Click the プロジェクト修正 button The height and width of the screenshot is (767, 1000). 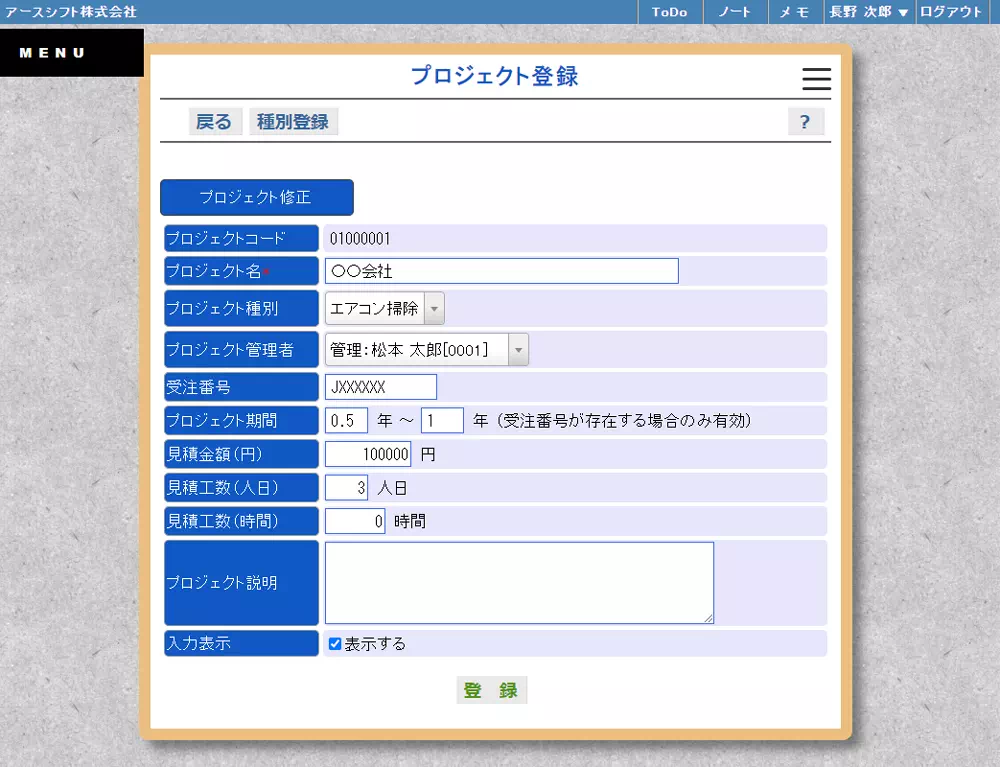pyautogui.click(x=256, y=197)
